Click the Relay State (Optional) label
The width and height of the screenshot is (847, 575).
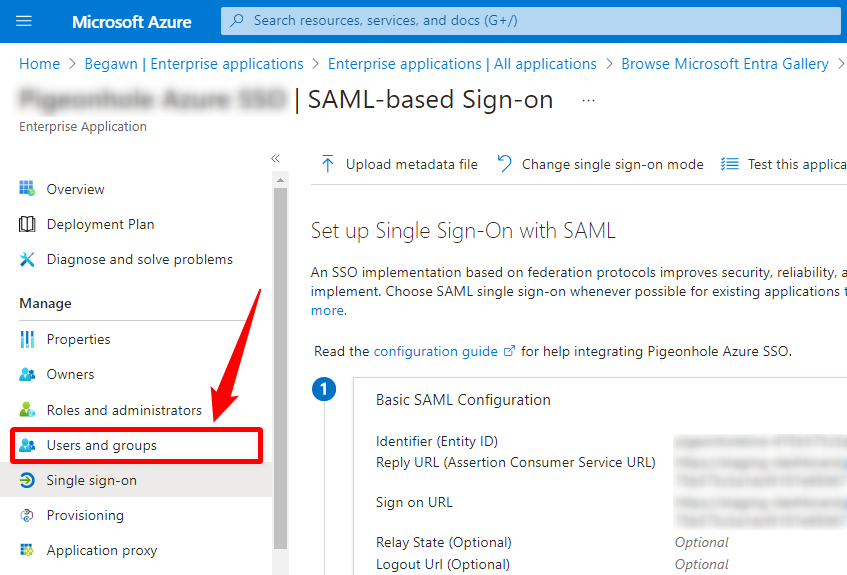point(443,542)
